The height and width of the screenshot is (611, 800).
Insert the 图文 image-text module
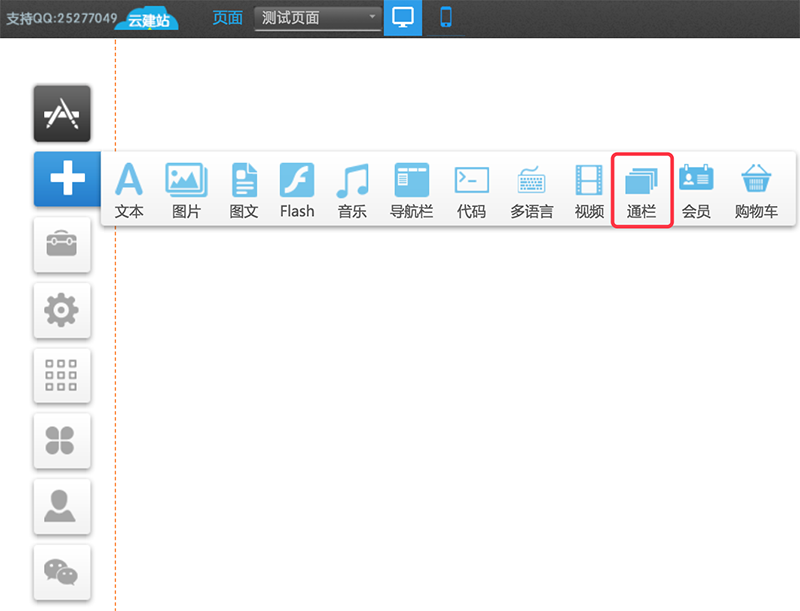pos(244,190)
